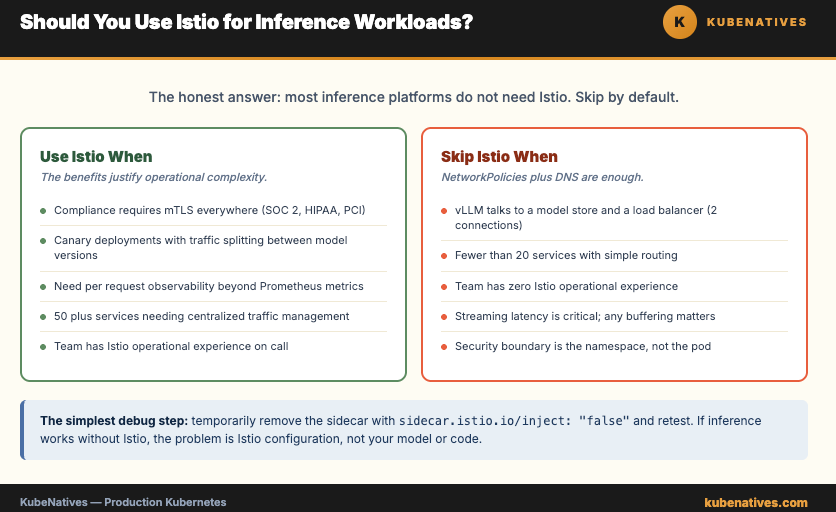Viewport: 836px width, 512px height.
Task: Click 'Team has Istio operational experience on call'
Action: [171, 346]
